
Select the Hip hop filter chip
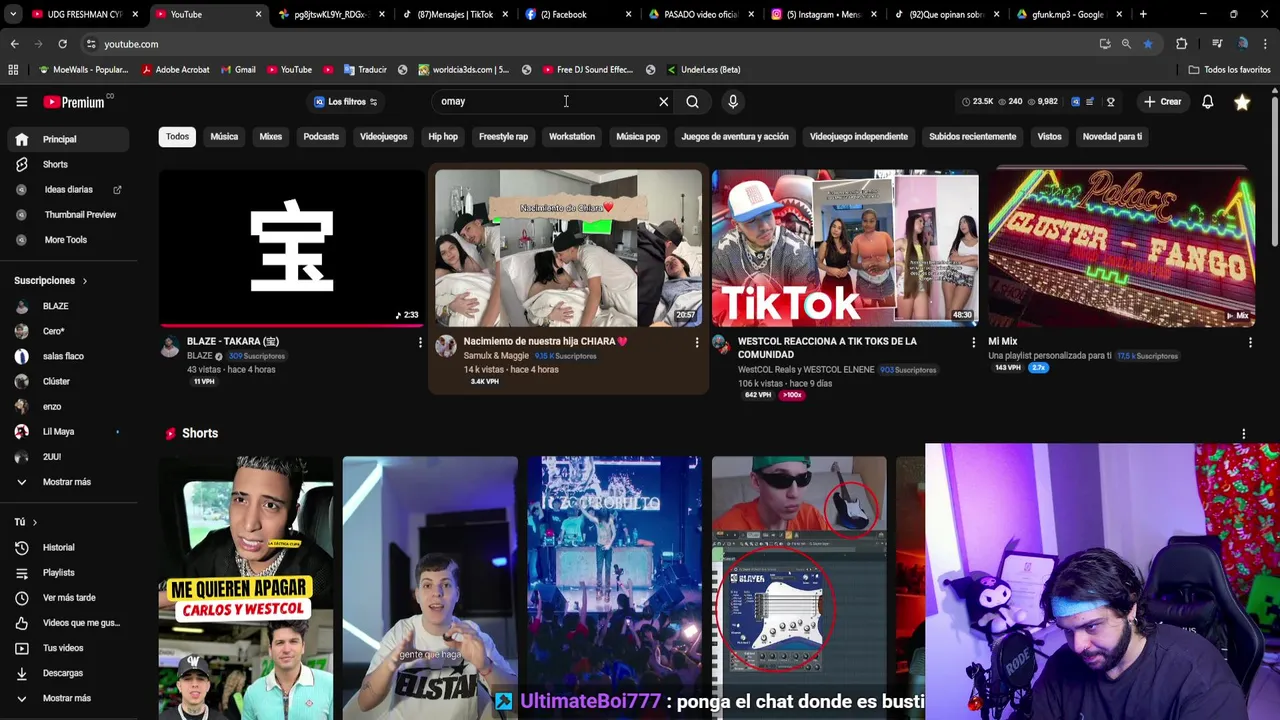coord(443,136)
